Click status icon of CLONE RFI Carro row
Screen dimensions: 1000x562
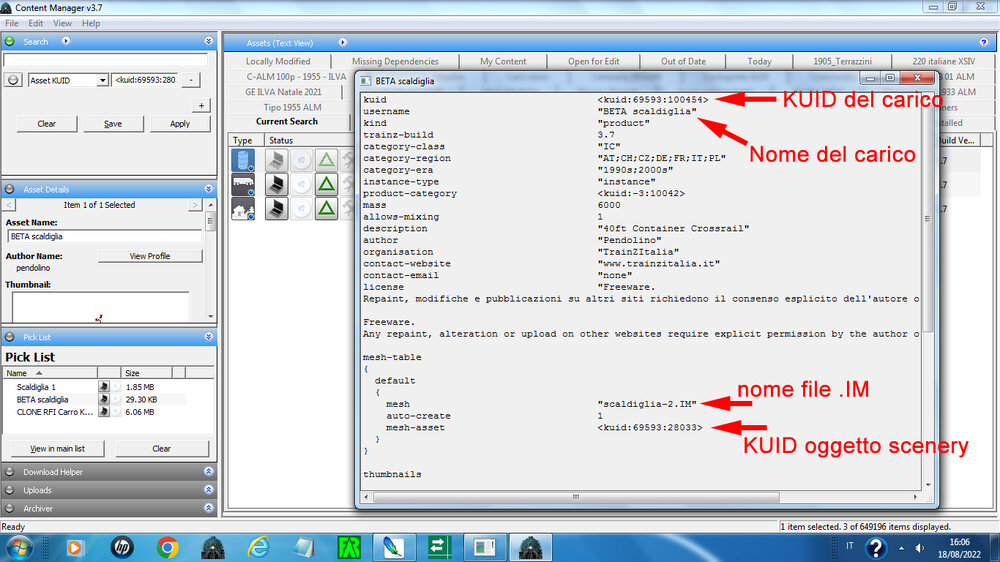103,412
